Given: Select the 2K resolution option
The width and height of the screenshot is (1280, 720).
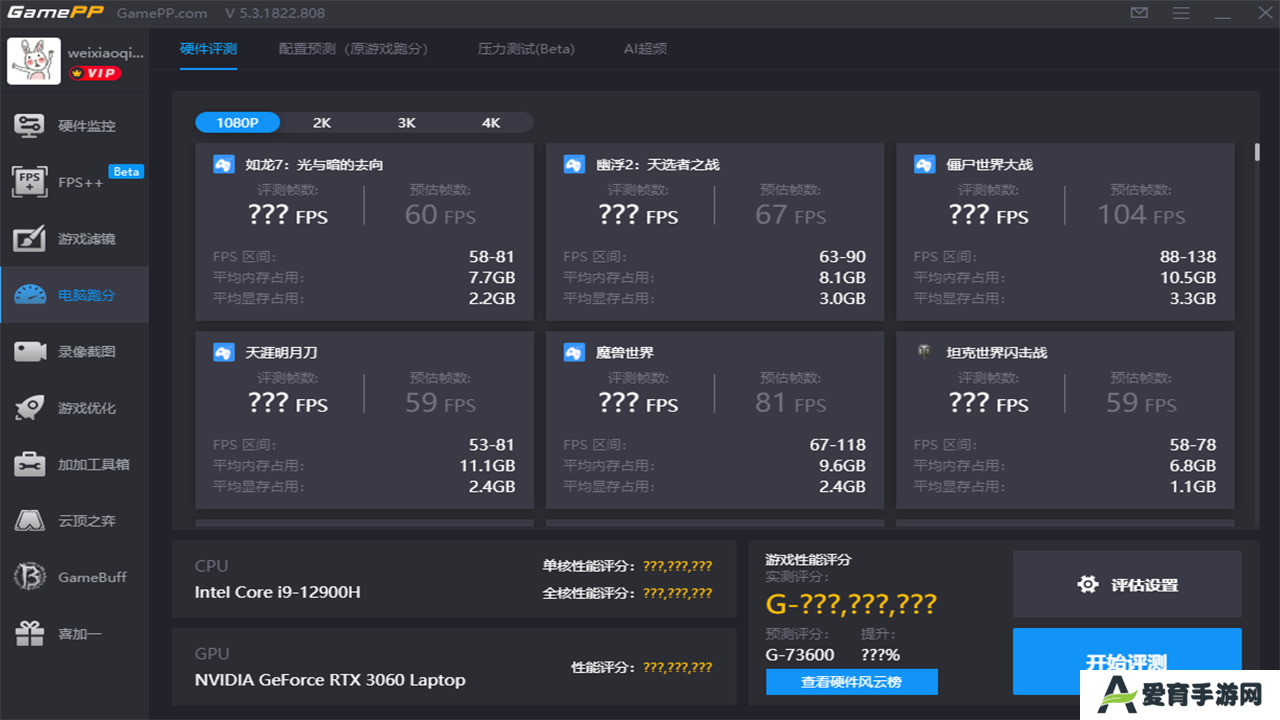Looking at the screenshot, I should [x=322, y=122].
